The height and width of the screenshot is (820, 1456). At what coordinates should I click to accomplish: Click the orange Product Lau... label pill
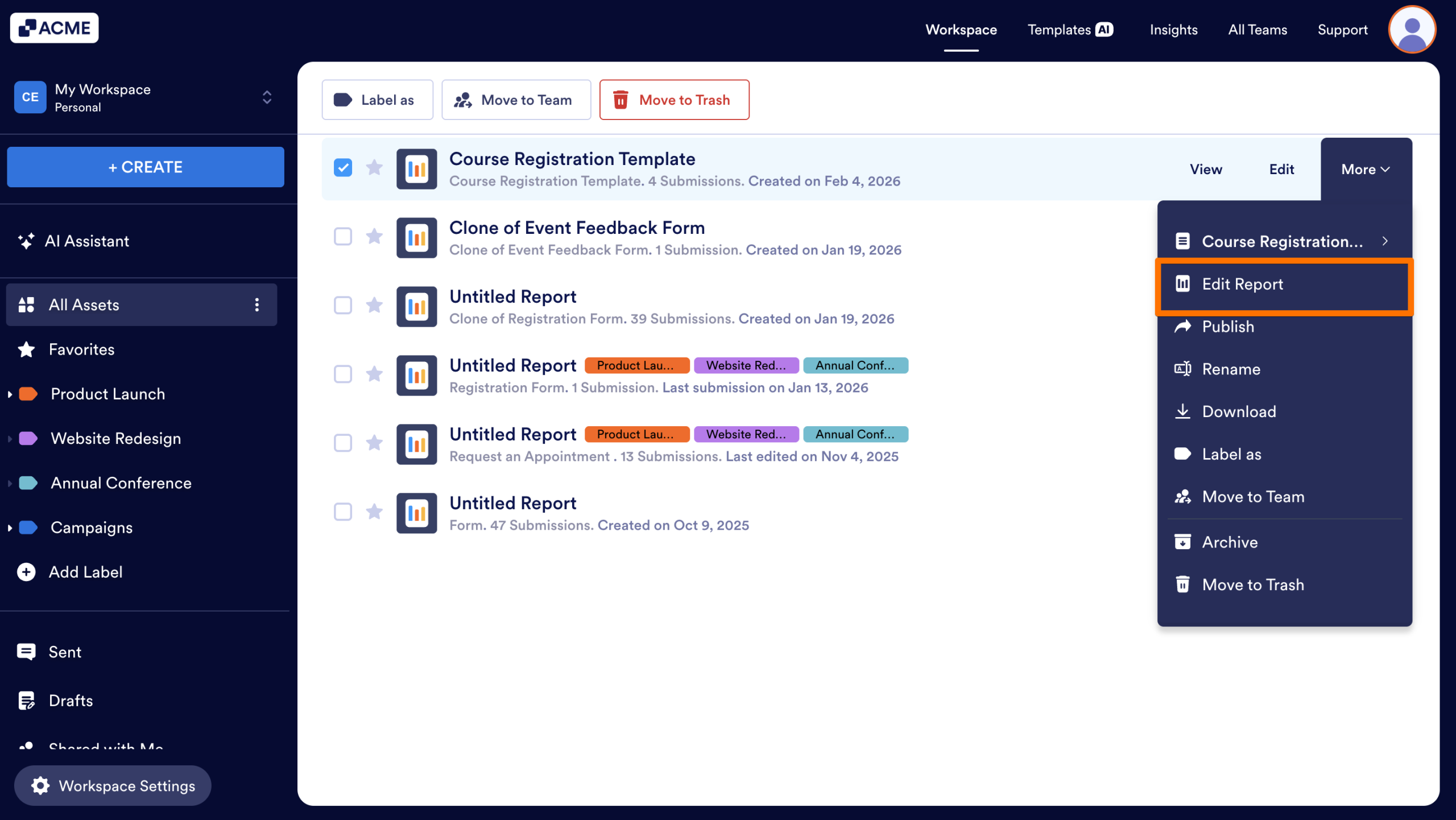[636, 365]
